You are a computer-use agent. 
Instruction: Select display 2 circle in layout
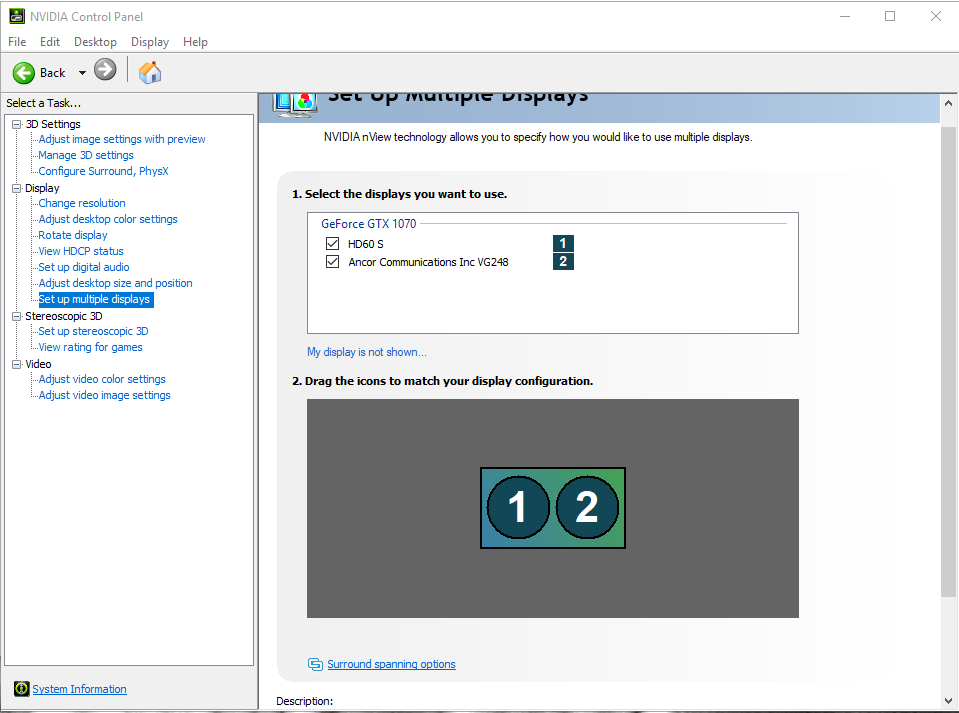point(587,508)
